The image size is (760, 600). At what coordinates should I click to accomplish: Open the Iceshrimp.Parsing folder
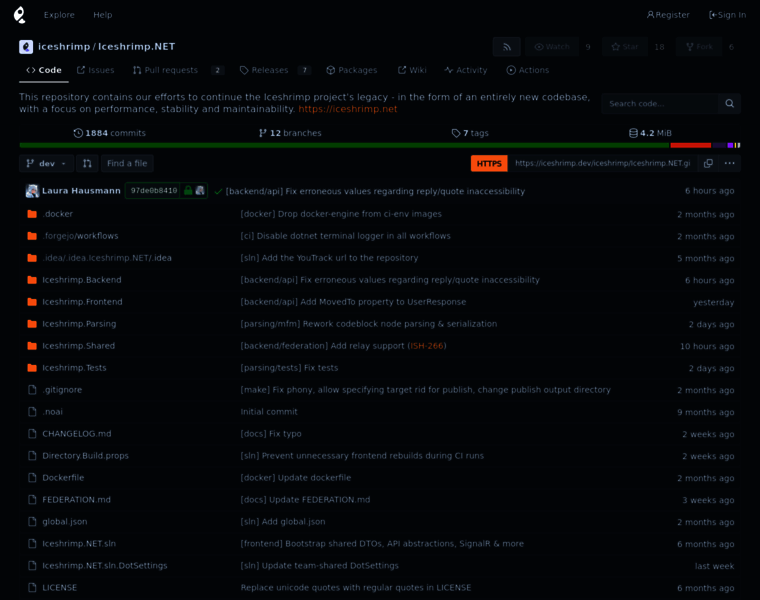click(x=79, y=324)
